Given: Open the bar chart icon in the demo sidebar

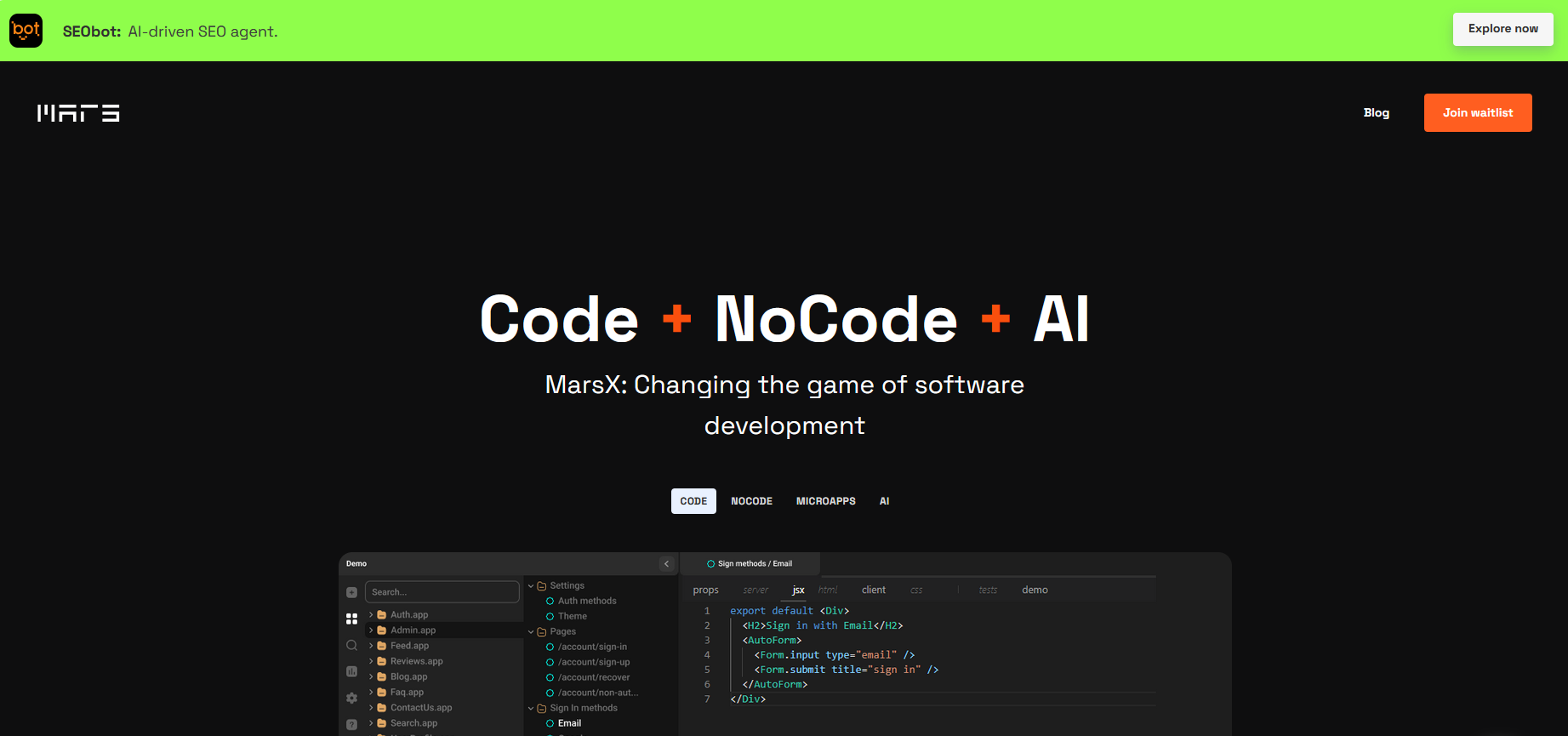Looking at the screenshot, I should pos(352,671).
